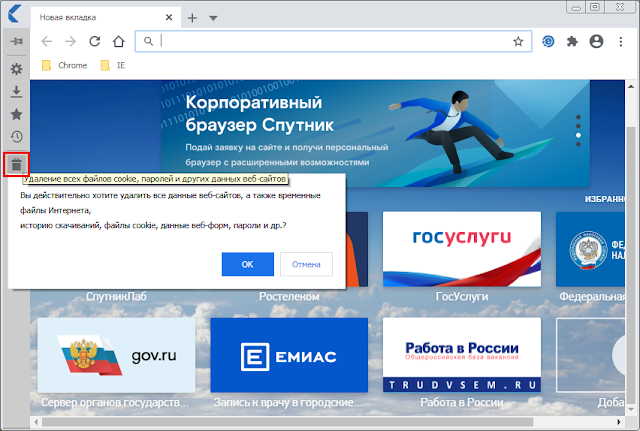Click the vertical scrollbar down arrow
This screenshot has height=431, width=640.
[631, 409]
